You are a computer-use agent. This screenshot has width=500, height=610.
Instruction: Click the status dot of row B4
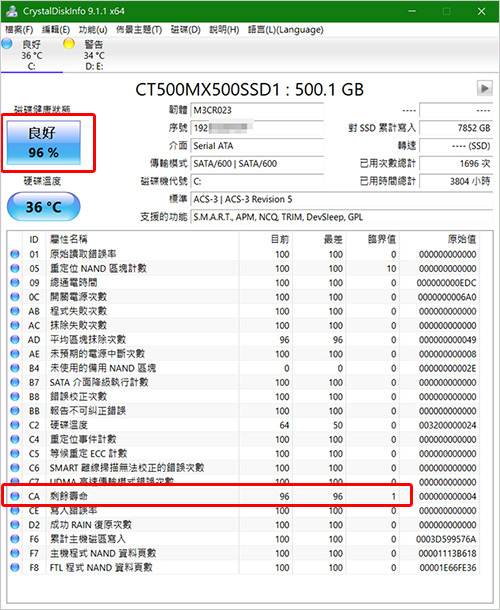point(15,368)
